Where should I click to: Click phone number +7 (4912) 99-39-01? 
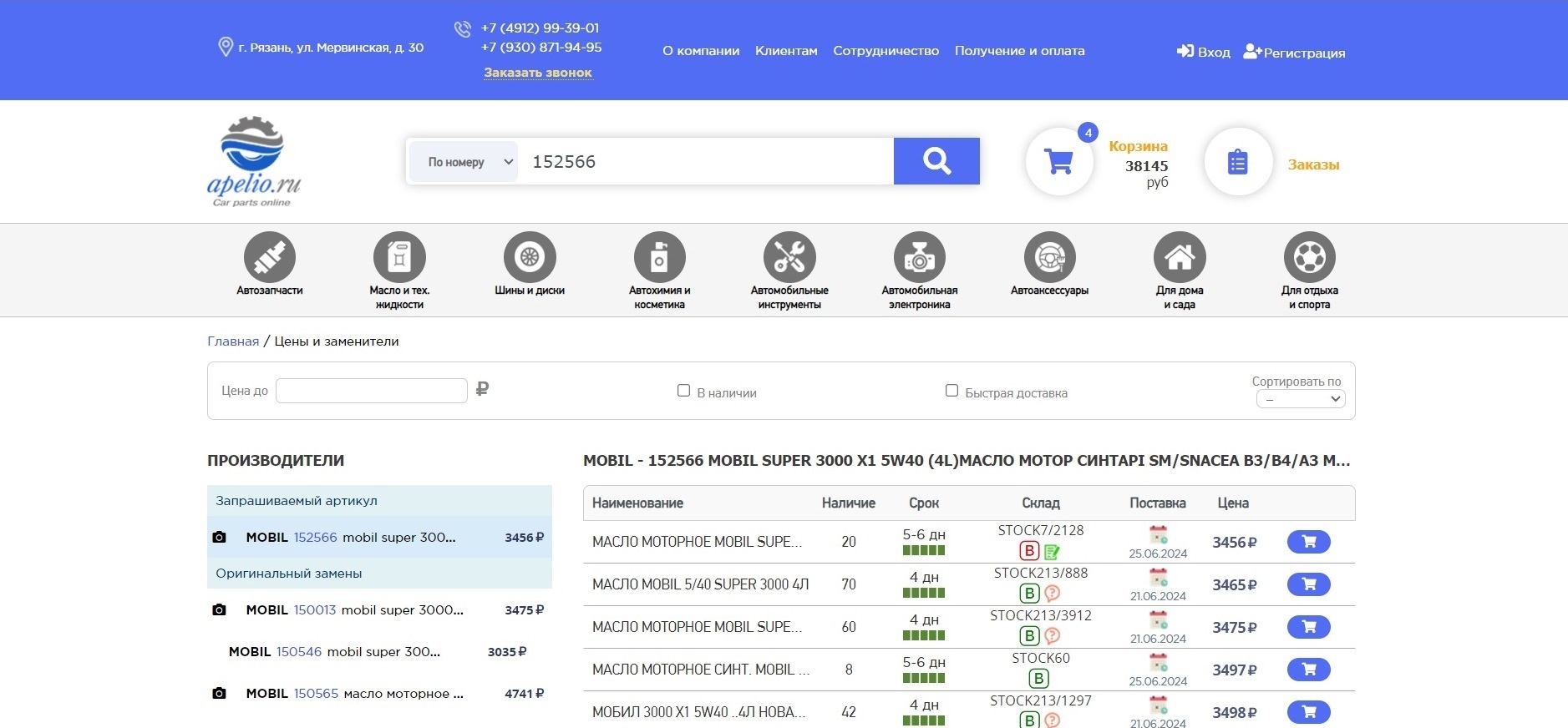pos(540,28)
